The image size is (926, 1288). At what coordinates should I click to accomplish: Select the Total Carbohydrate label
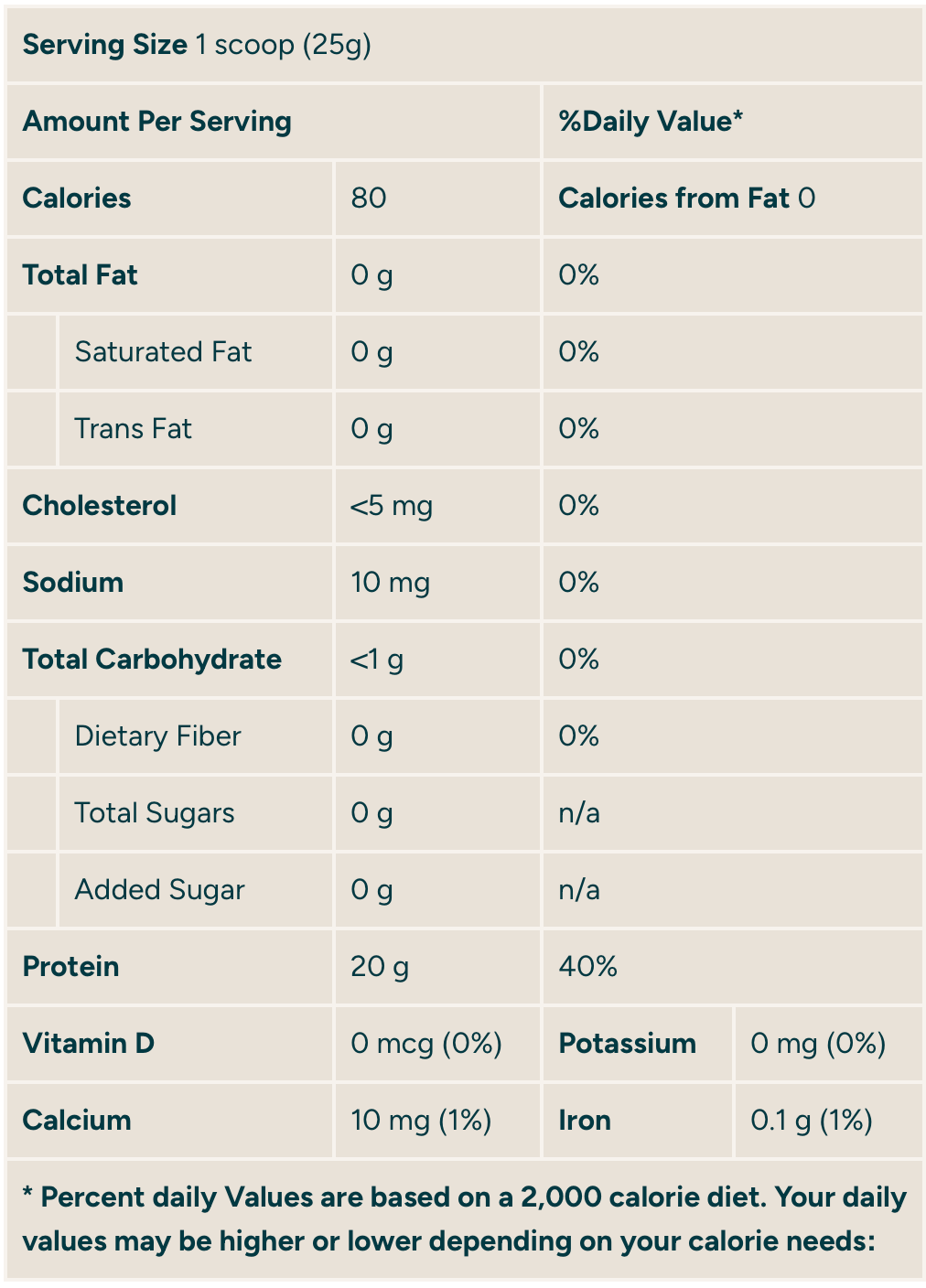coord(152,660)
